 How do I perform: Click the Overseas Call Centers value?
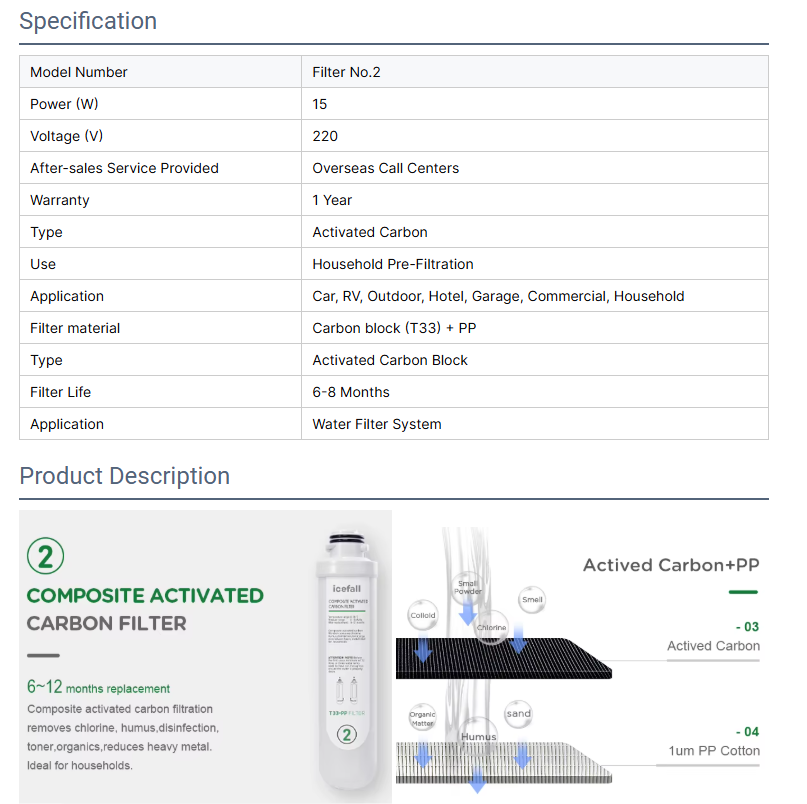pyautogui.click(x=385, y=168)
